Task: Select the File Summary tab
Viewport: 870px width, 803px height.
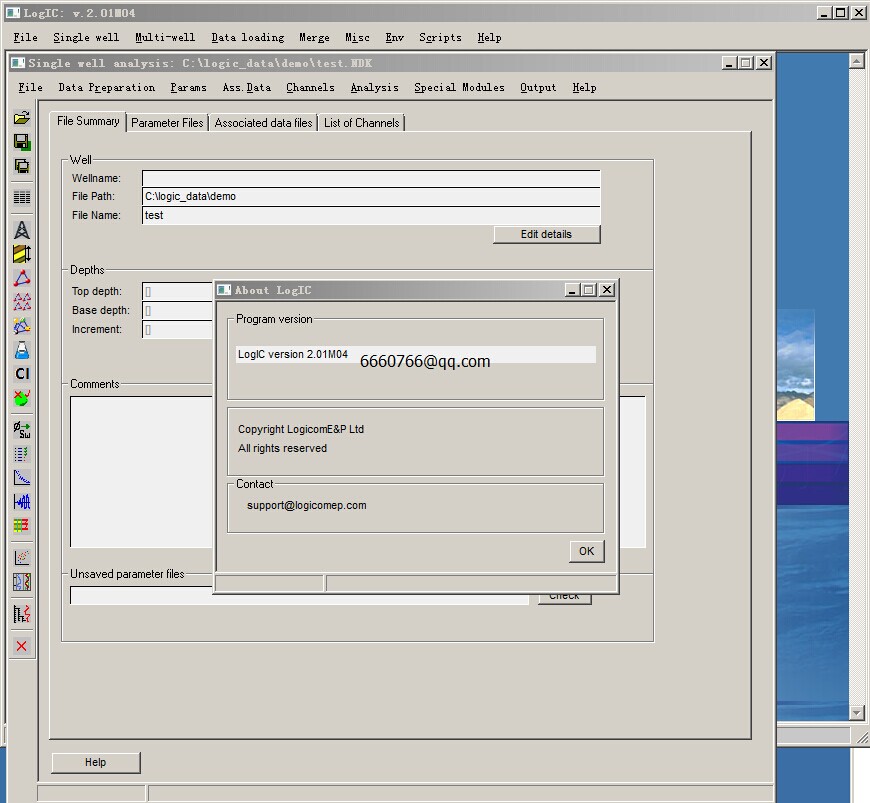Action: [x=88, y=122]
